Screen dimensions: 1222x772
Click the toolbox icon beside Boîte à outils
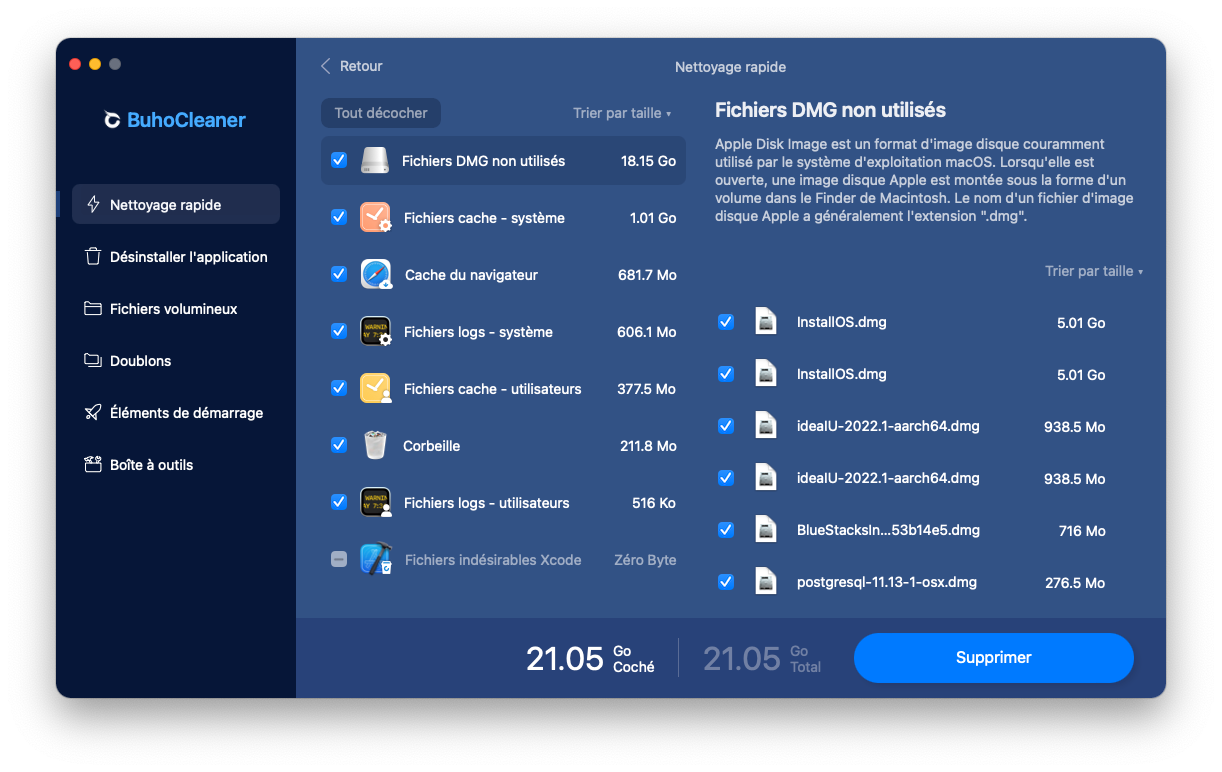tap(93, 464)
